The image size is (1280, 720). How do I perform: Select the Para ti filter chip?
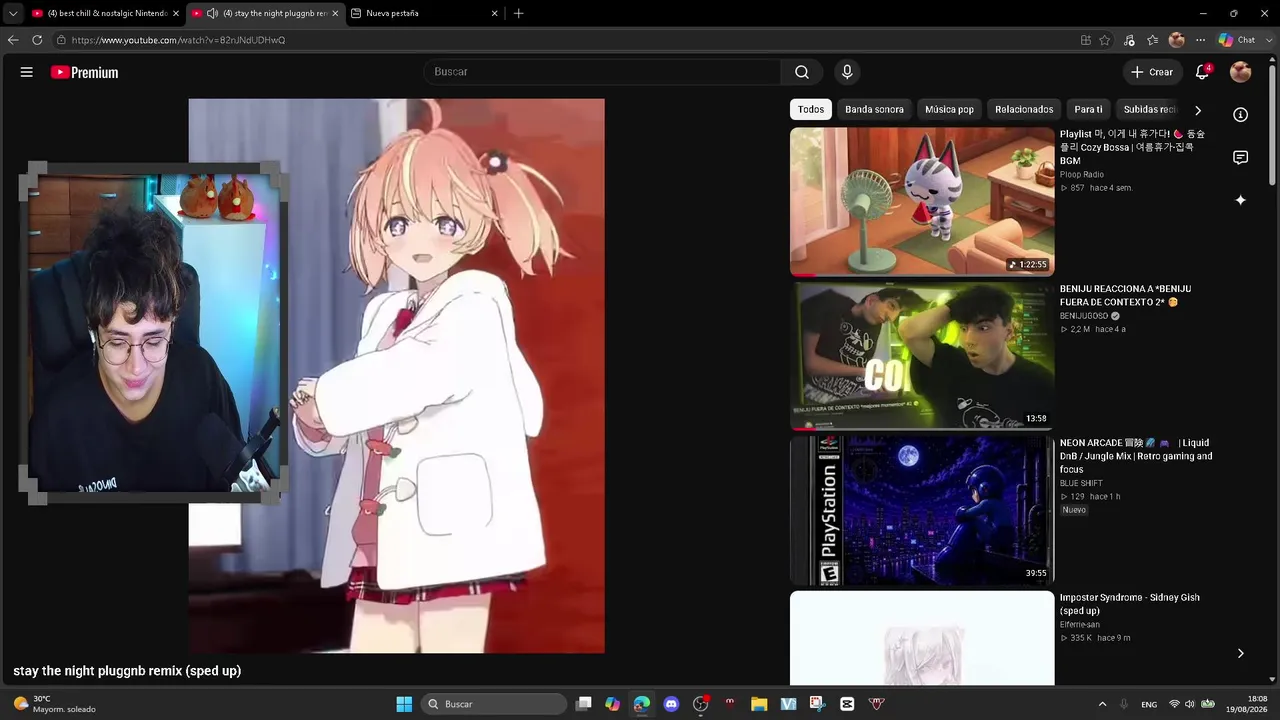1088,109
